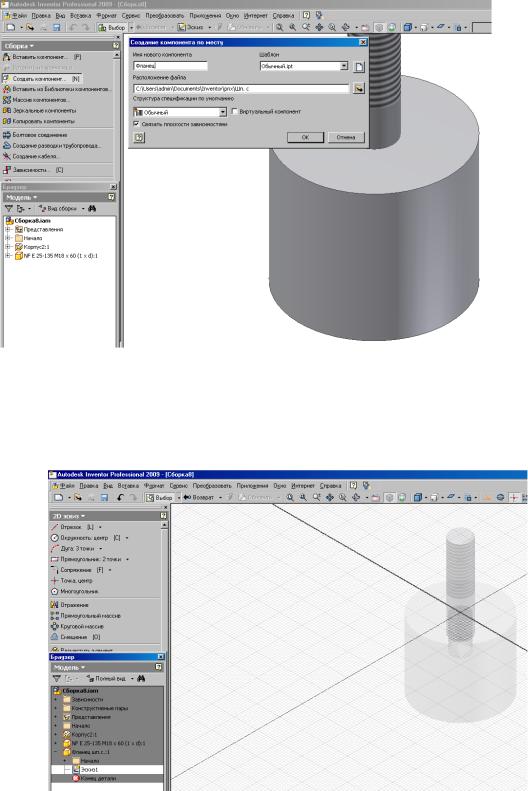The width and height of the screenshot is (528, 791).
Task: Open the Правка menu in the upper window
Action: [41, 16]
